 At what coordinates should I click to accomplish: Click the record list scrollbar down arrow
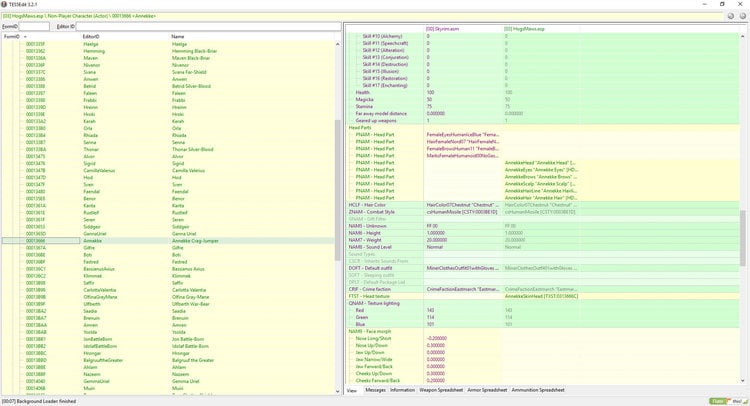tap(338, 391)
